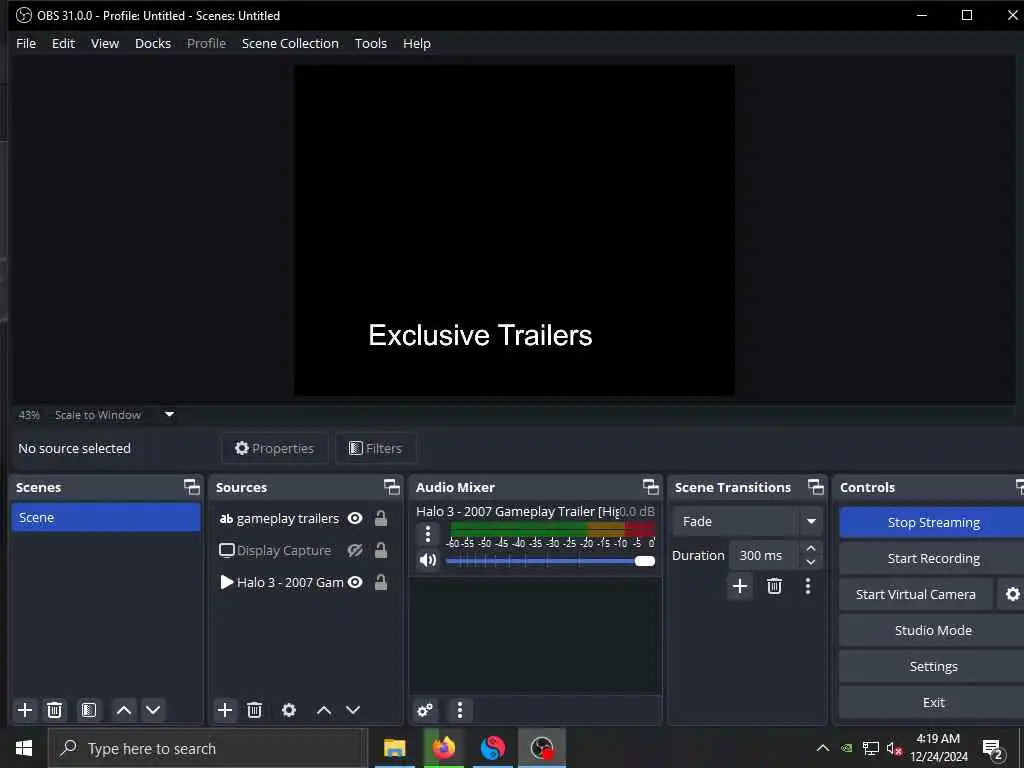Pop out the Scenes dock
The image size is (1024, 768).
[191, 487]
